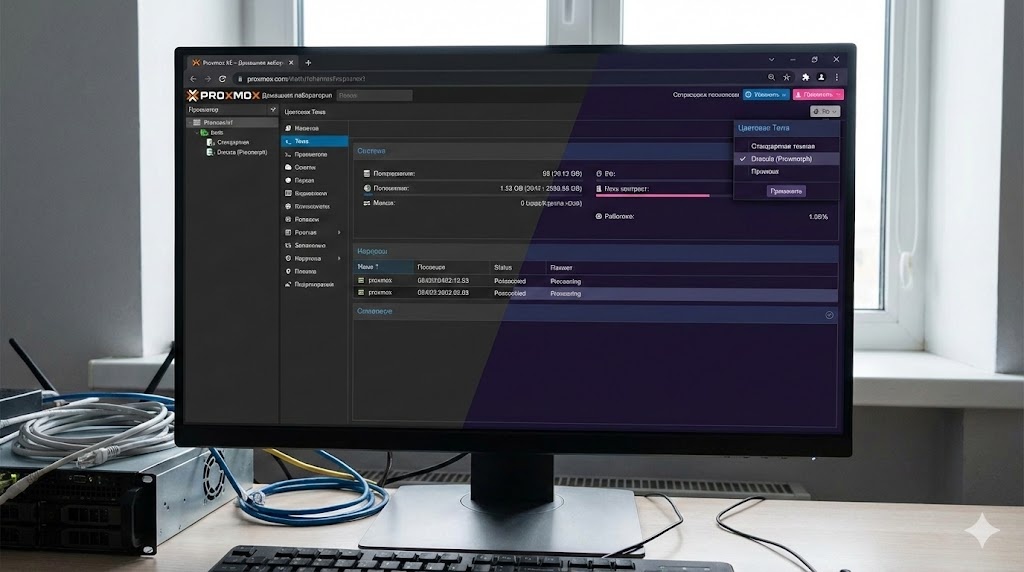Screen dimensions: 1024x572
Task: Open the gear icon in the tree panel header
Action: pos(273,110)
